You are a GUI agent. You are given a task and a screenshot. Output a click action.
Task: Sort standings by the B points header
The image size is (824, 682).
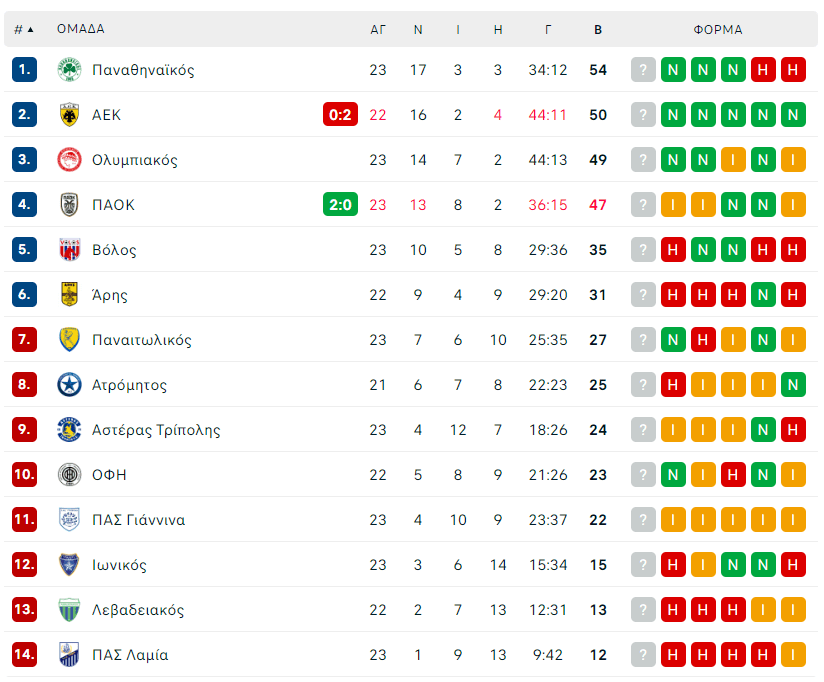click(598, 29)
